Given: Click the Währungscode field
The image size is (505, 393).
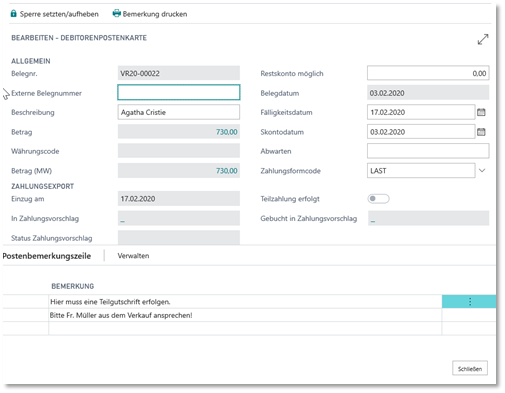Looking at the screenshot, I should coord(179,151).
